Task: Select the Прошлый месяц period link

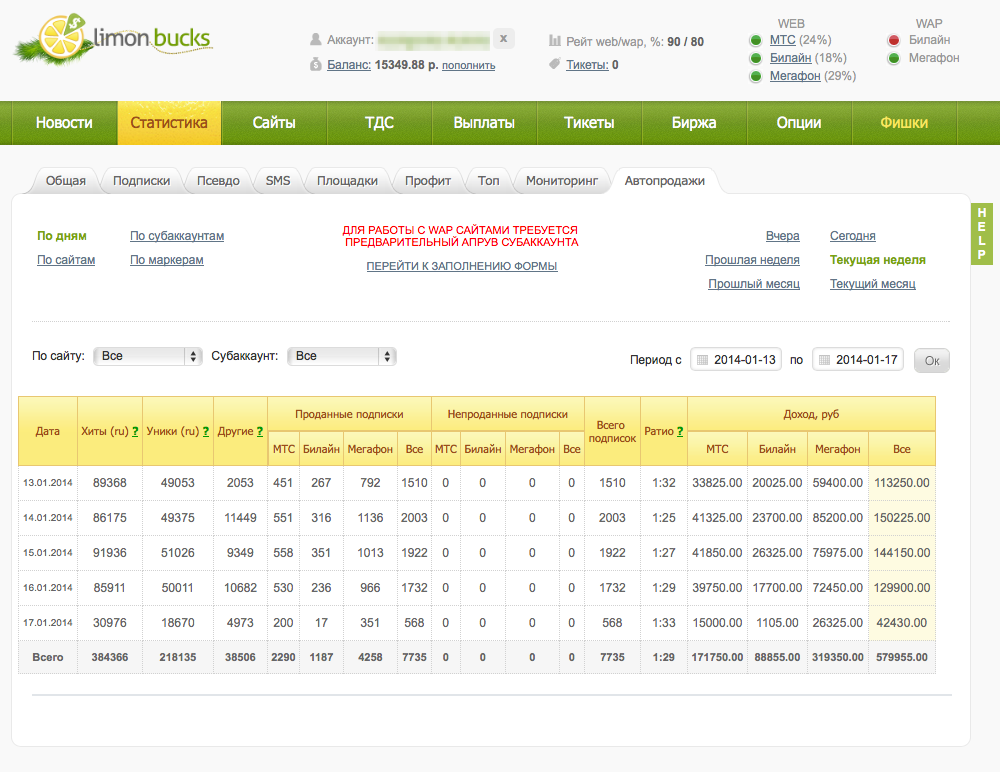Action: tap(753, 284)
